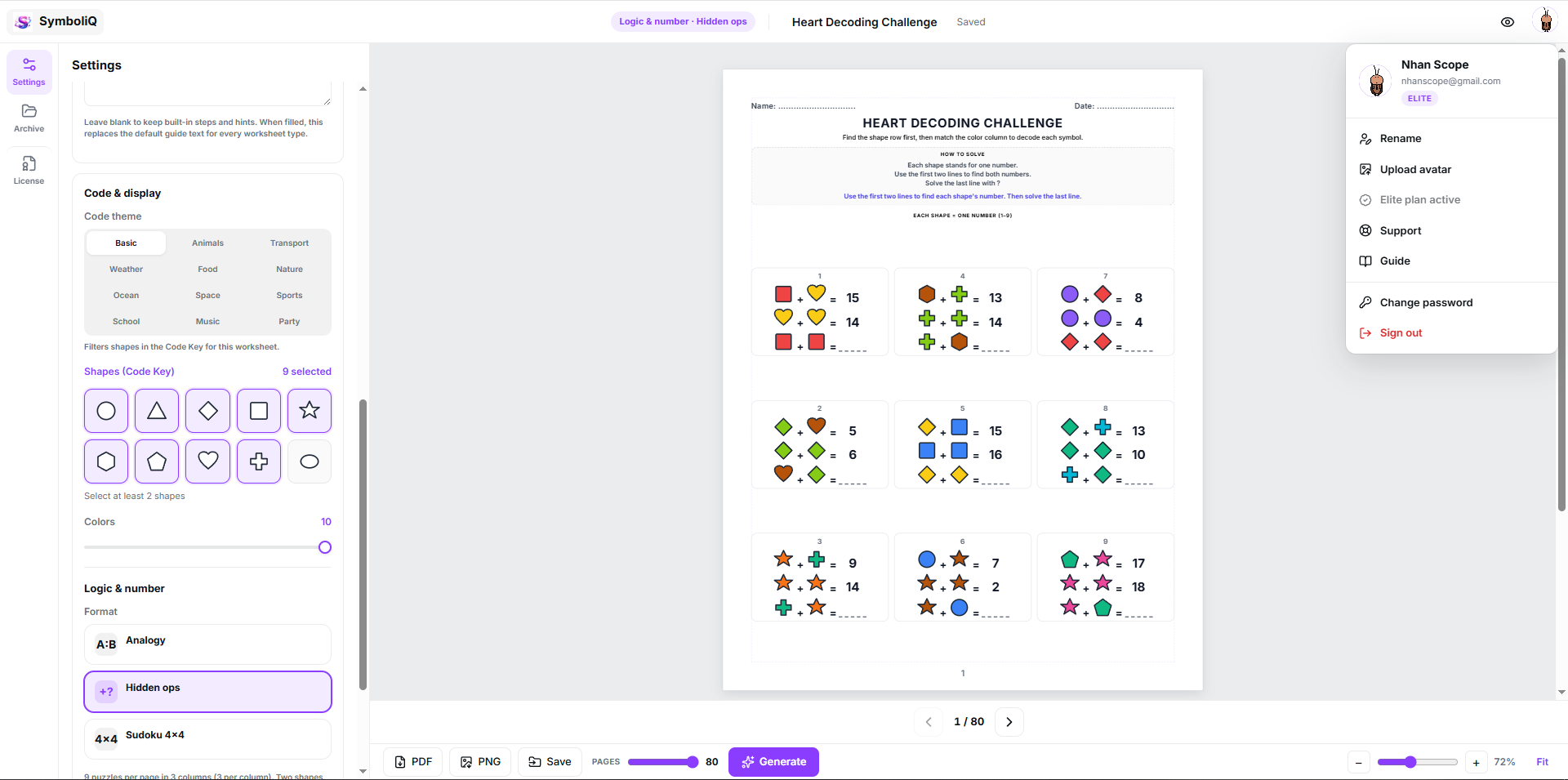
Task: Choose the Sudoku 4×4 format option
Action: pos(207,739)
